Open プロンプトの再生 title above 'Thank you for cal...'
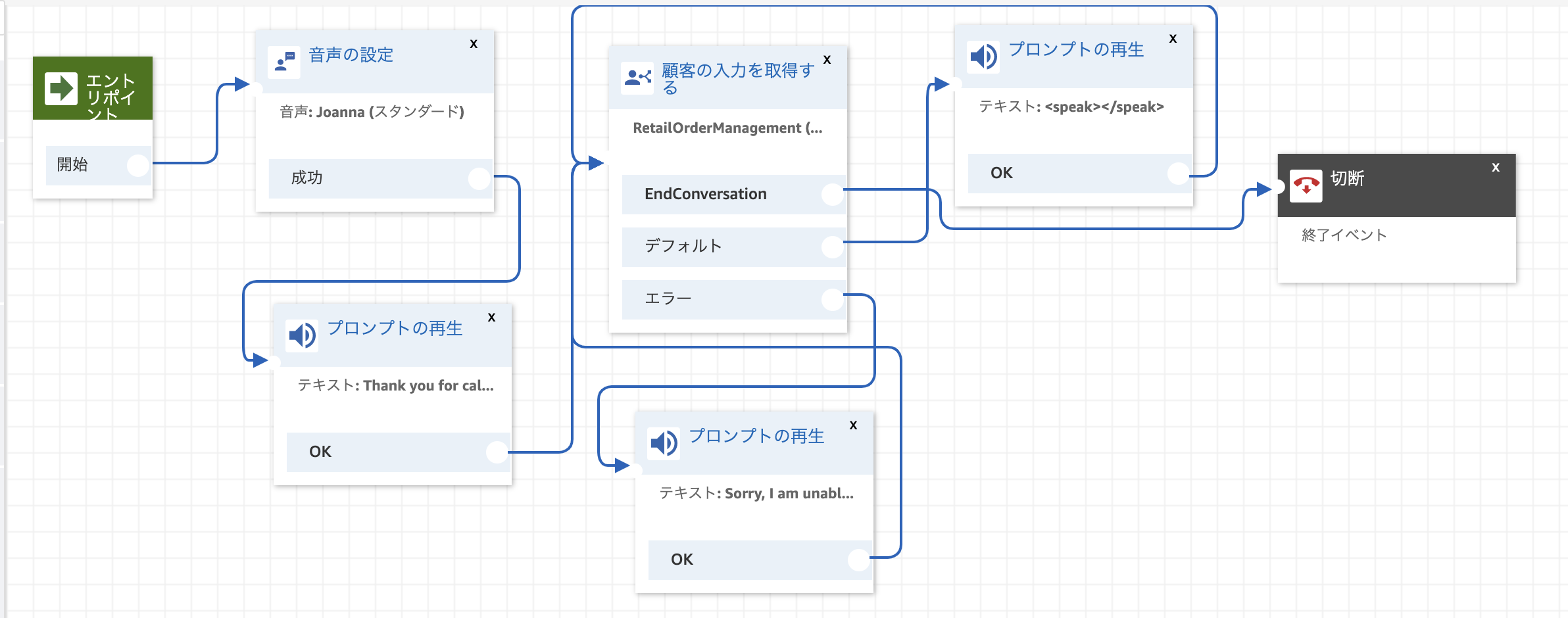 point(395,328)
